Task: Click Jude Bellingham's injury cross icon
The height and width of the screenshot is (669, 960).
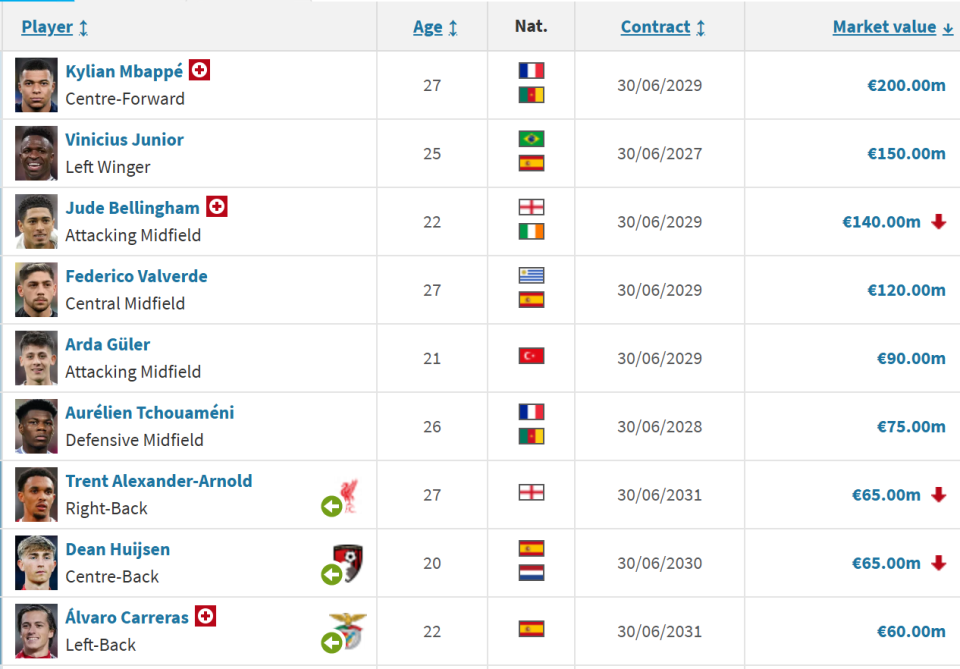Action: pyautogui.click(x=216, y=207)
